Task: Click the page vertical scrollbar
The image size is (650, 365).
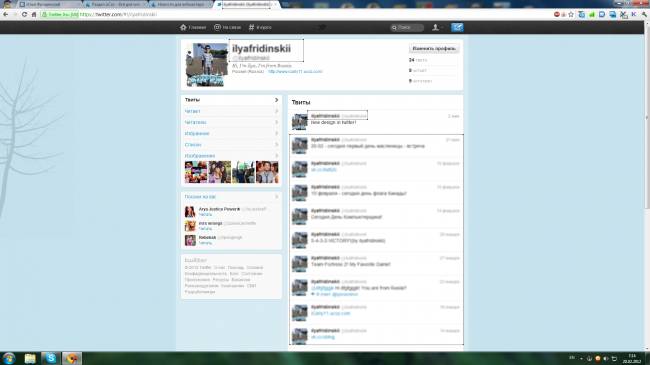Action: (647, 187)
